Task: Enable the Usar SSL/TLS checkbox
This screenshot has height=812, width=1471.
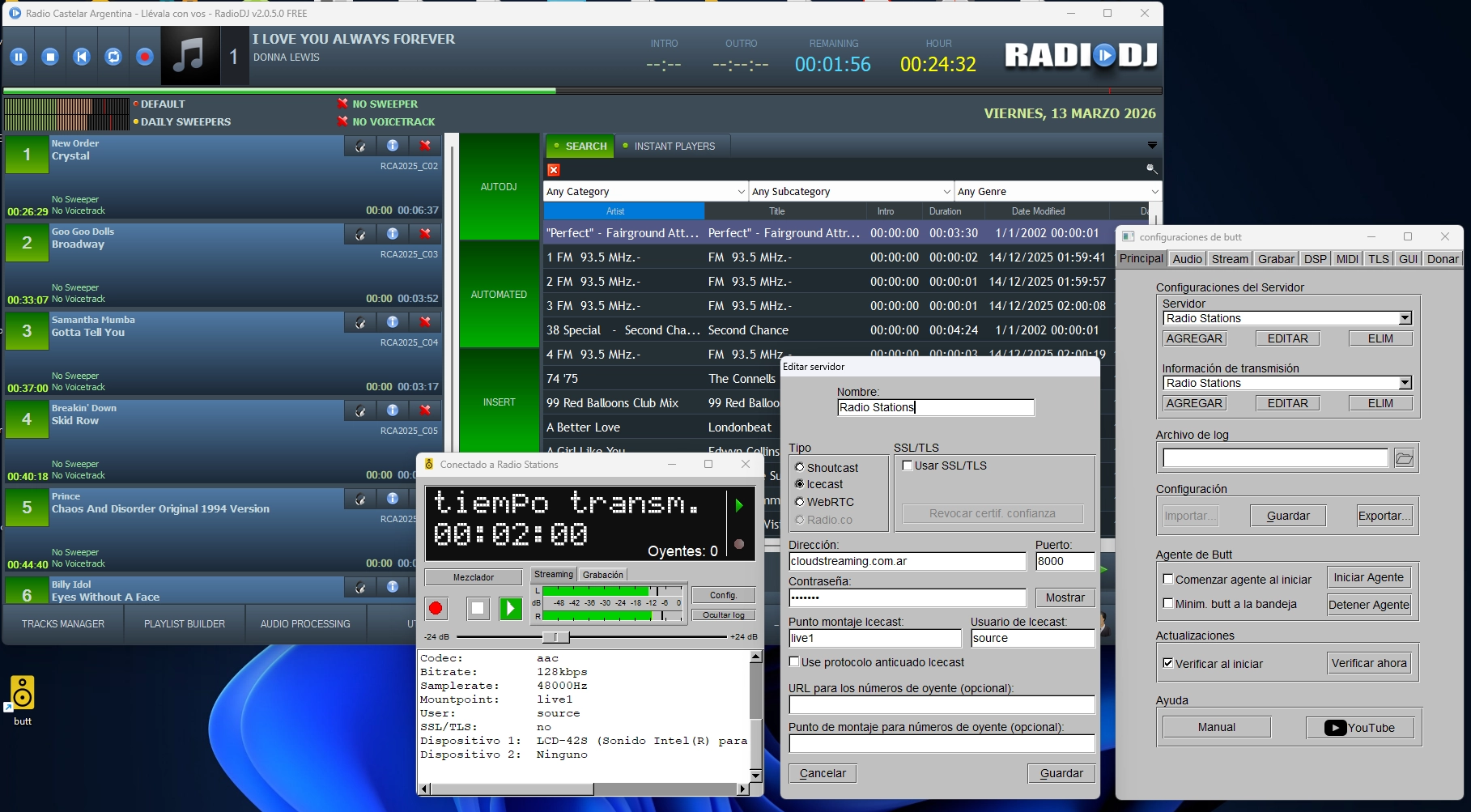Action: pyautogui.click(x=908, y=466)
